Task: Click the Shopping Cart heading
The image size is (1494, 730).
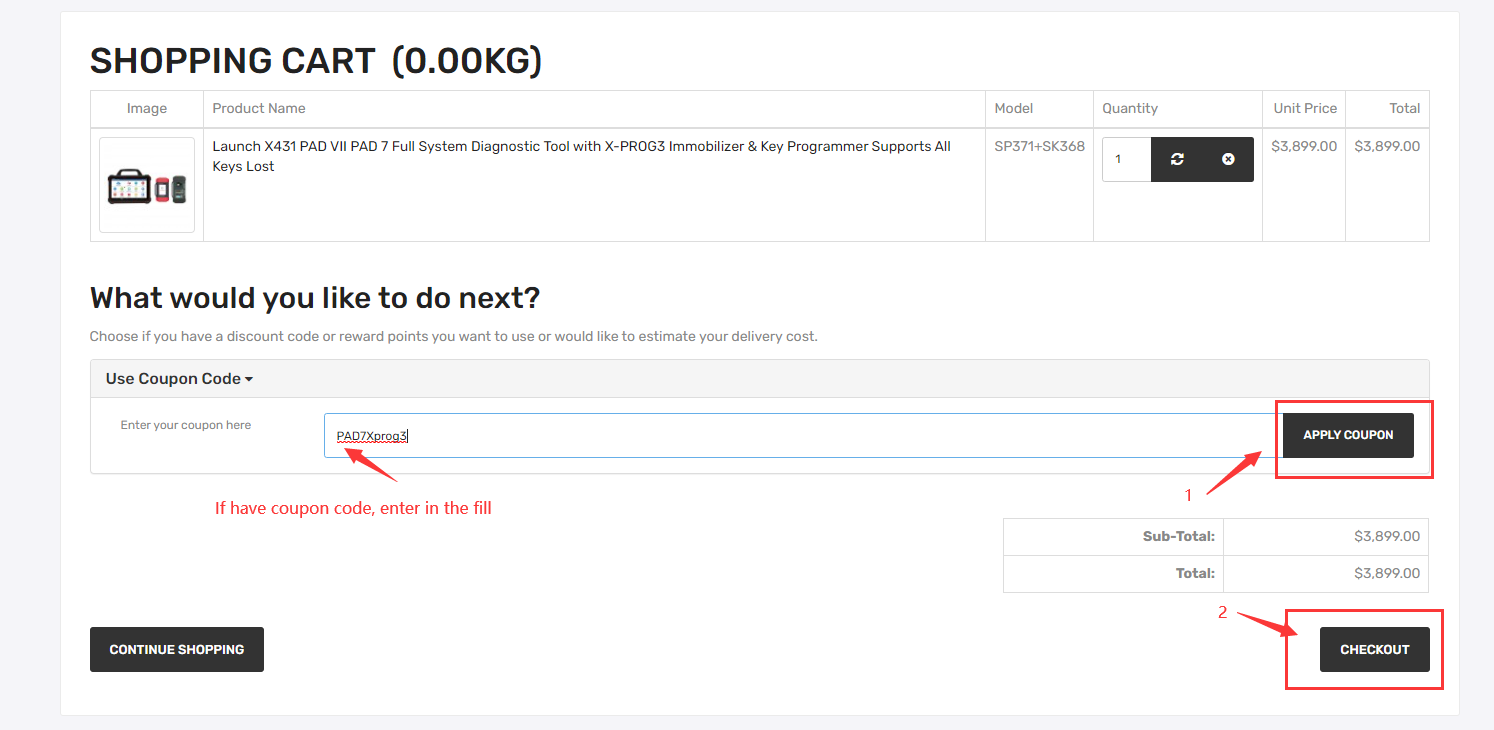Action: pos(316,61)
